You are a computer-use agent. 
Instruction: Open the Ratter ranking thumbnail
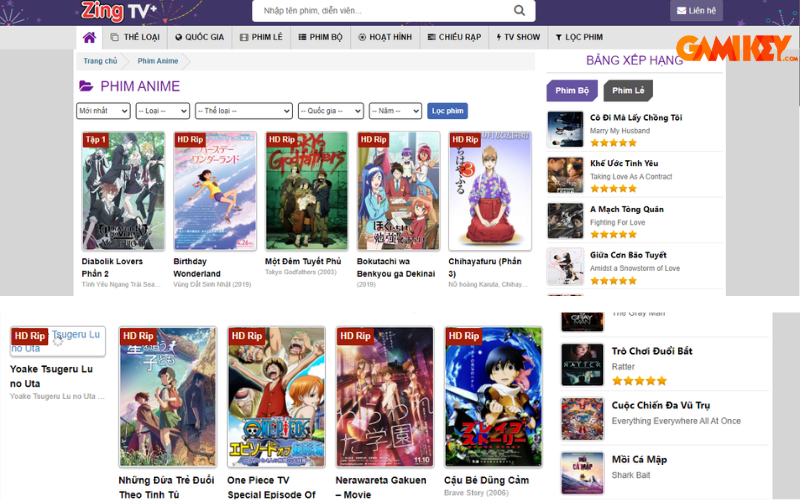582,365
